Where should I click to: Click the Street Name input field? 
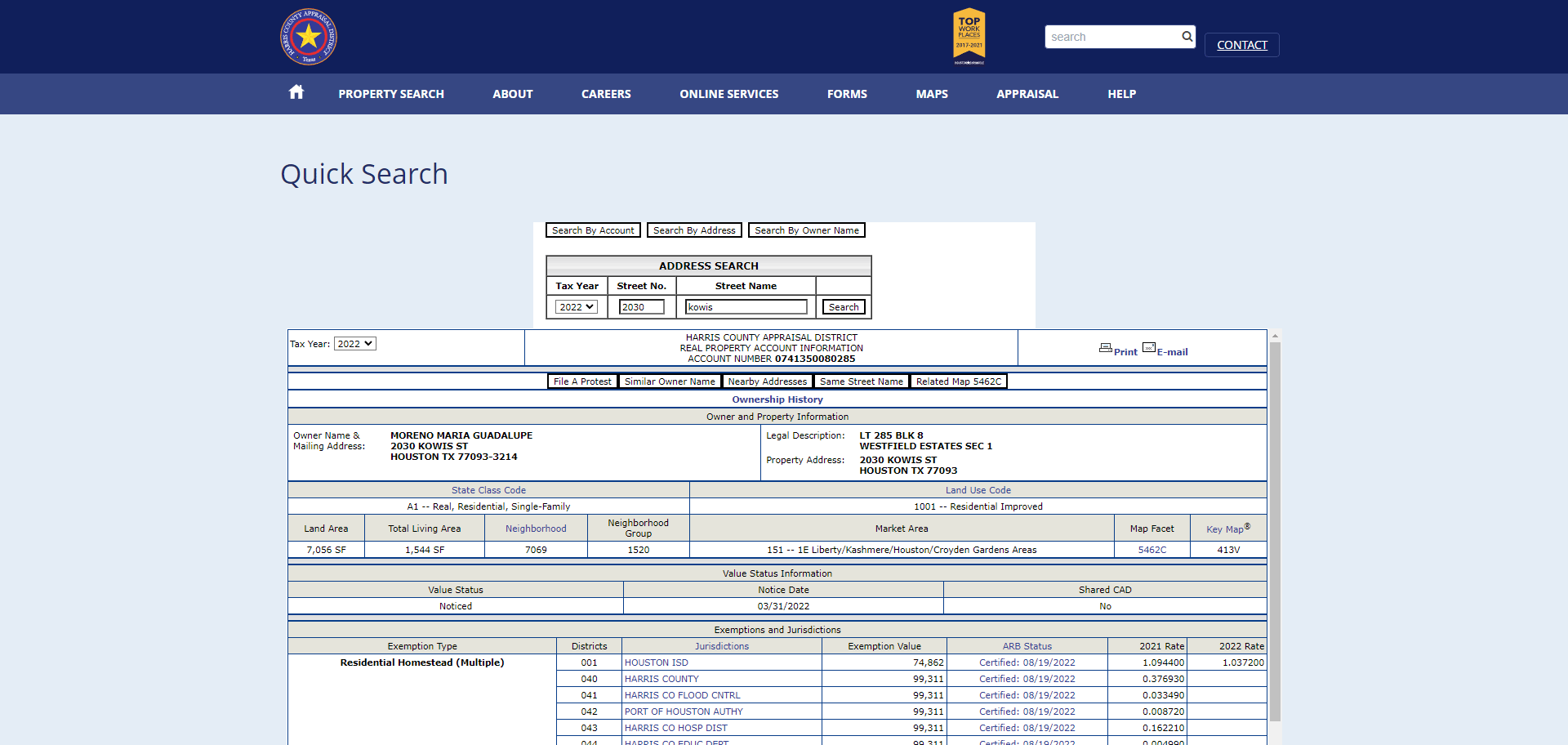(x=746, y=307)
